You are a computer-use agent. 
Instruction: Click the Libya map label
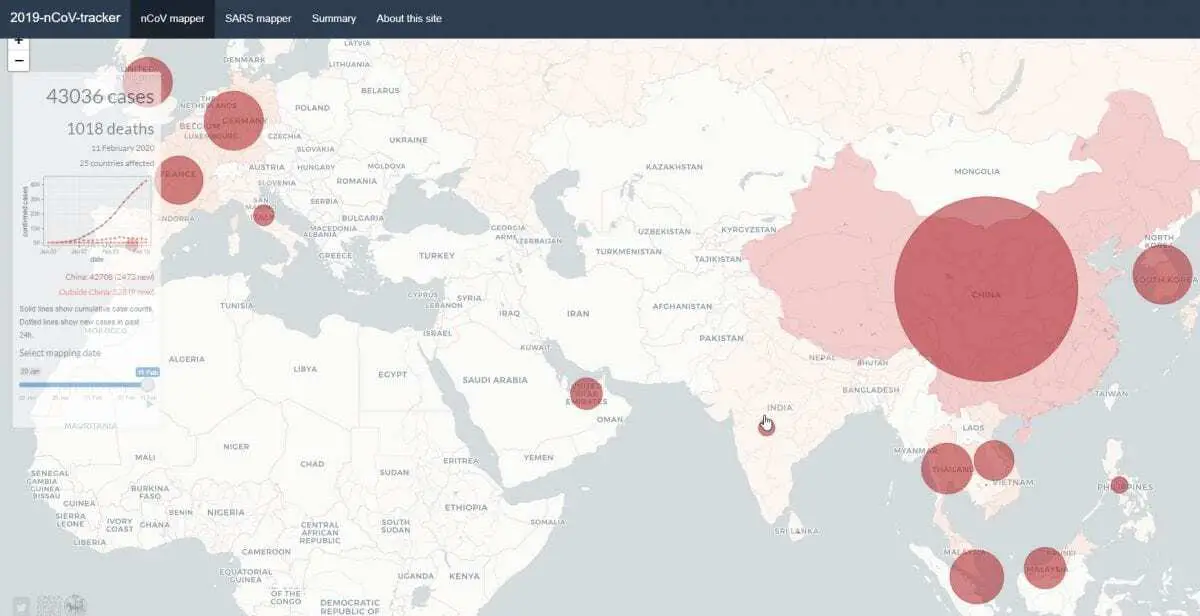[x=304, y=369]
